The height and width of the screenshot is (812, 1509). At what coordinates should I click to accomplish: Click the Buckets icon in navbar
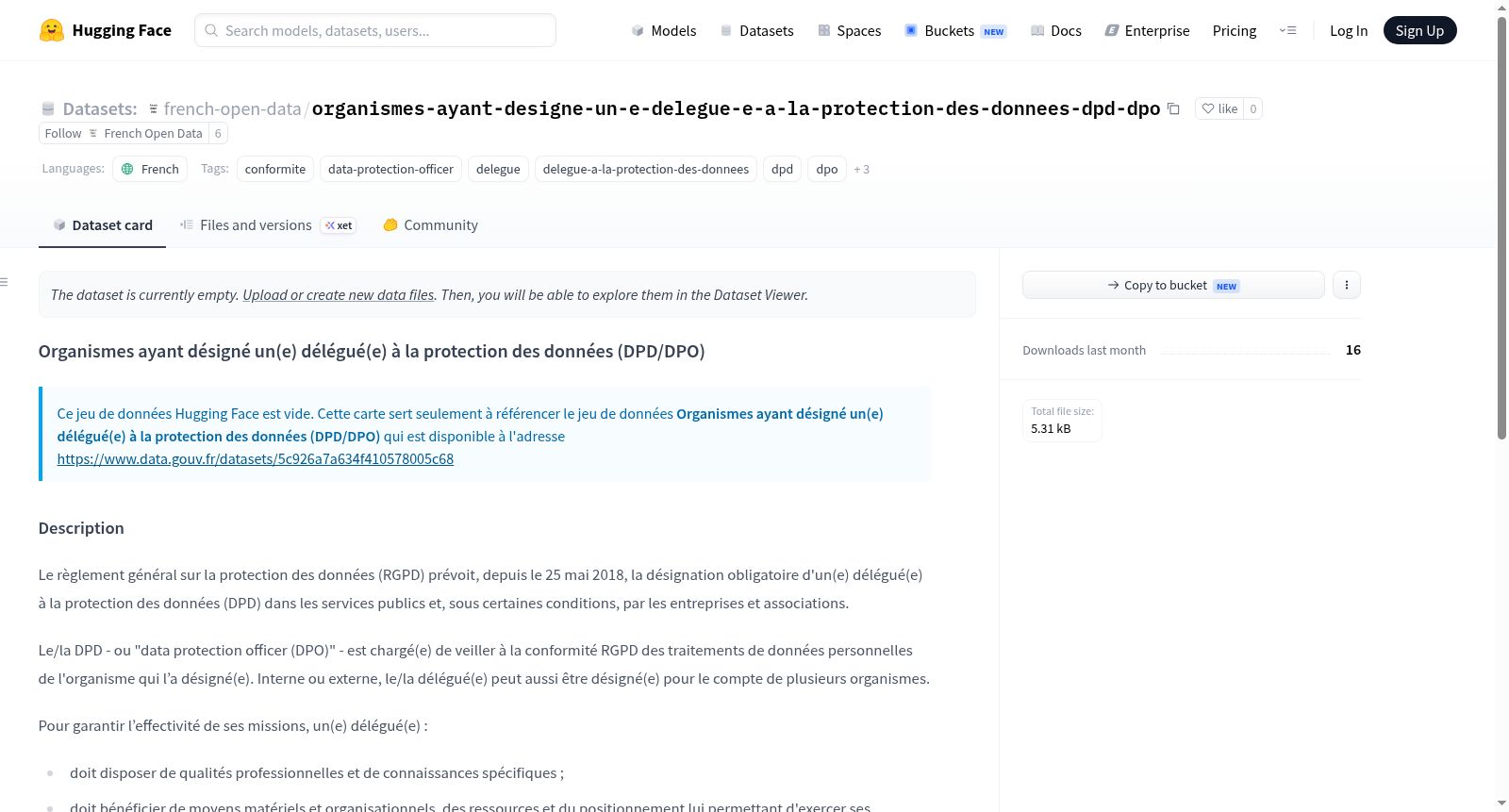click(x=911, y=31)
